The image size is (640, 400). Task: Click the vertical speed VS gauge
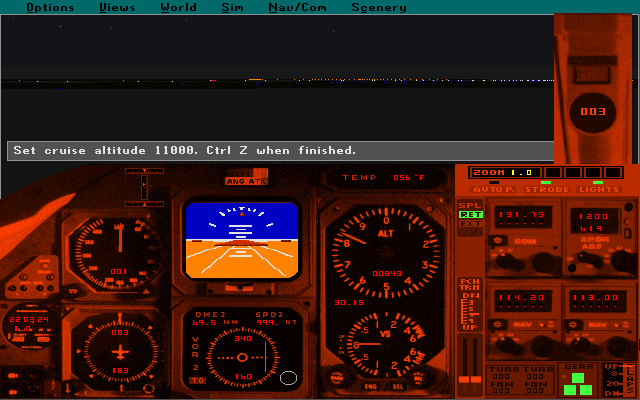click(386, 345)
